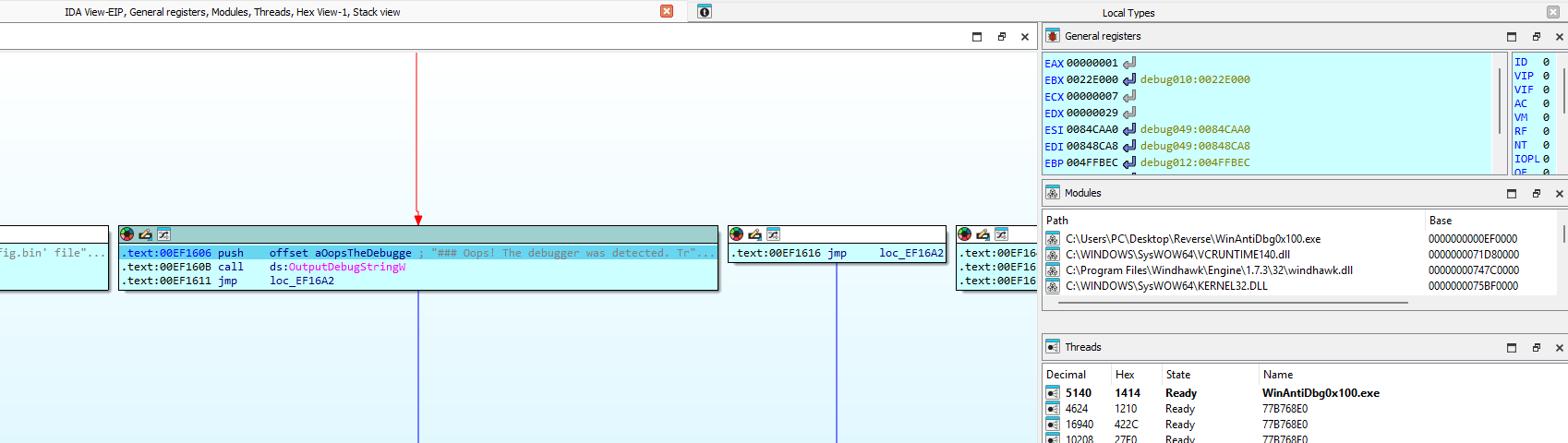Follow the ESI register jump arrow
Image resolution: width=1568 pixels, height=443 pixels.
pos(1128,129)
